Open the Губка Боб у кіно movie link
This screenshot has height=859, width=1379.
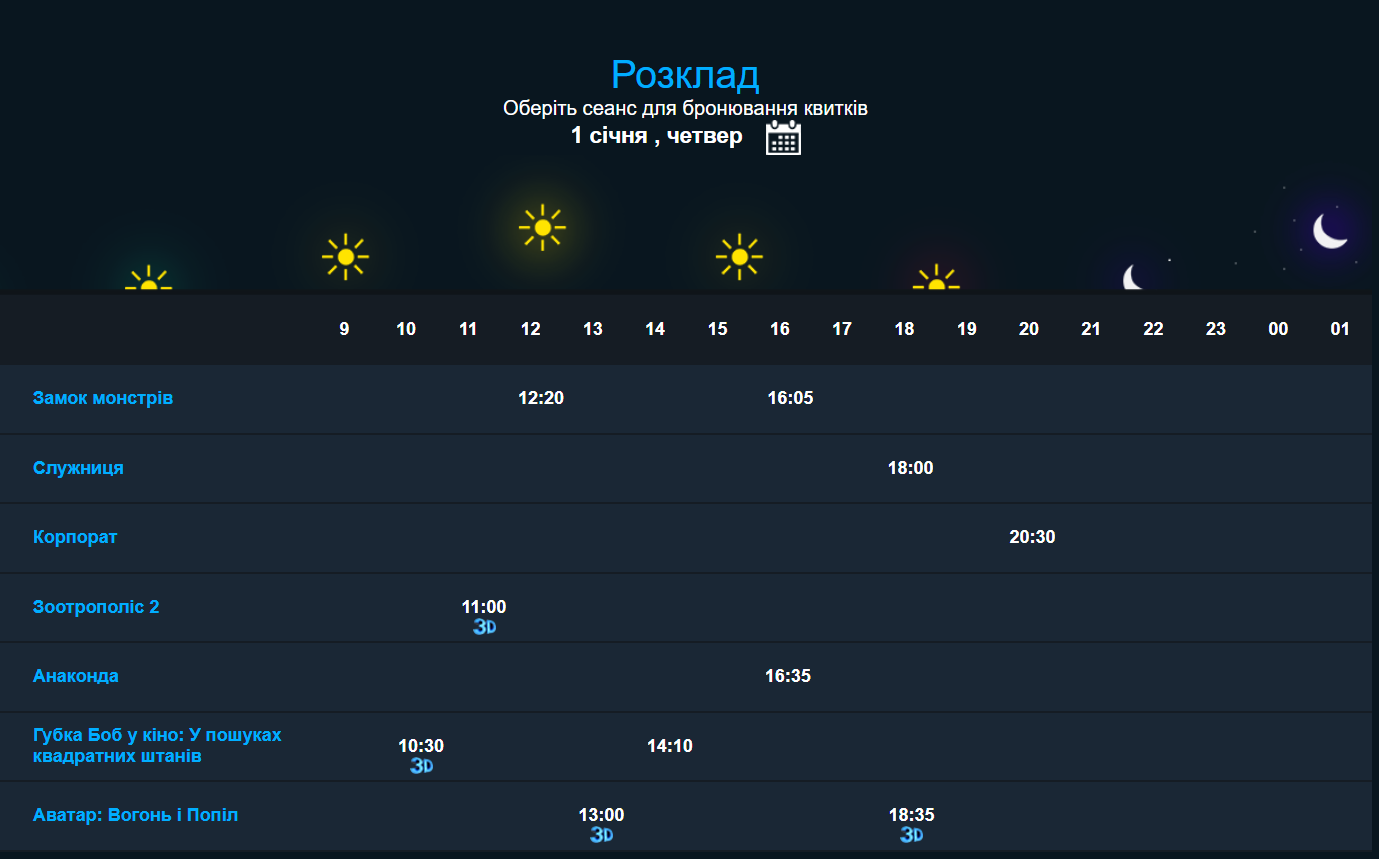coord(157,746)
